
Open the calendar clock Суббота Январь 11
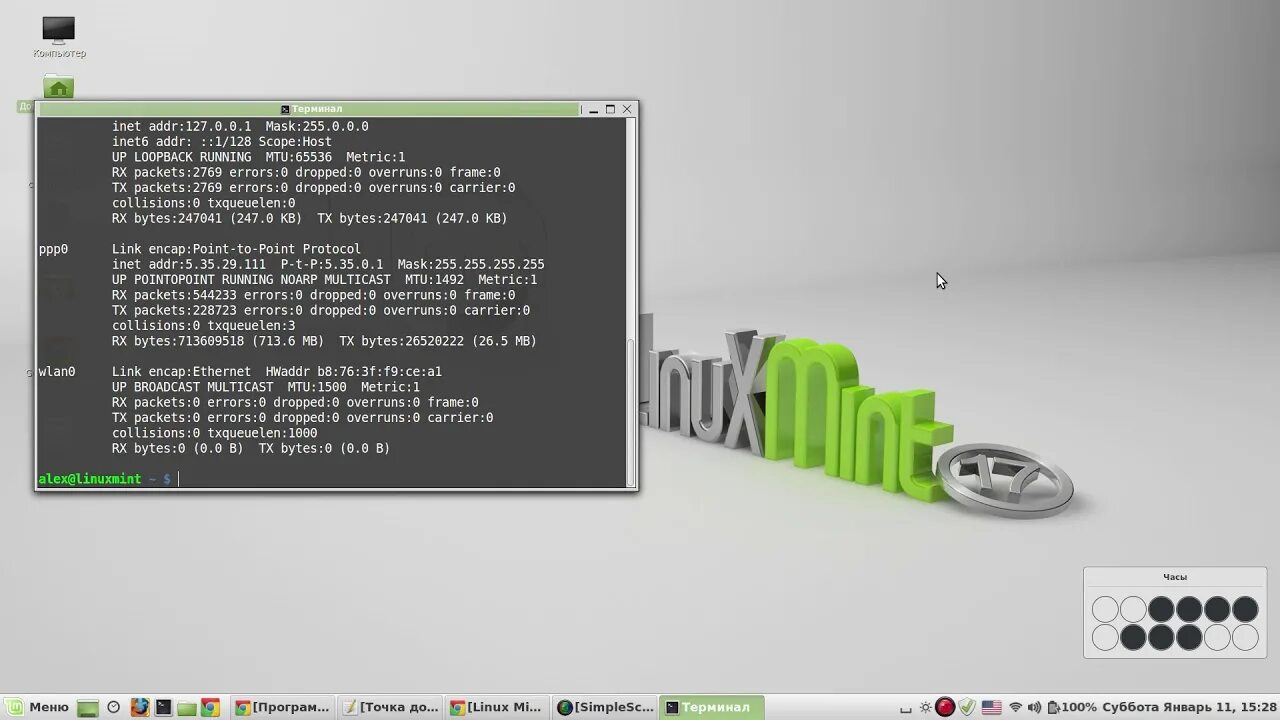coord(1189,708)
